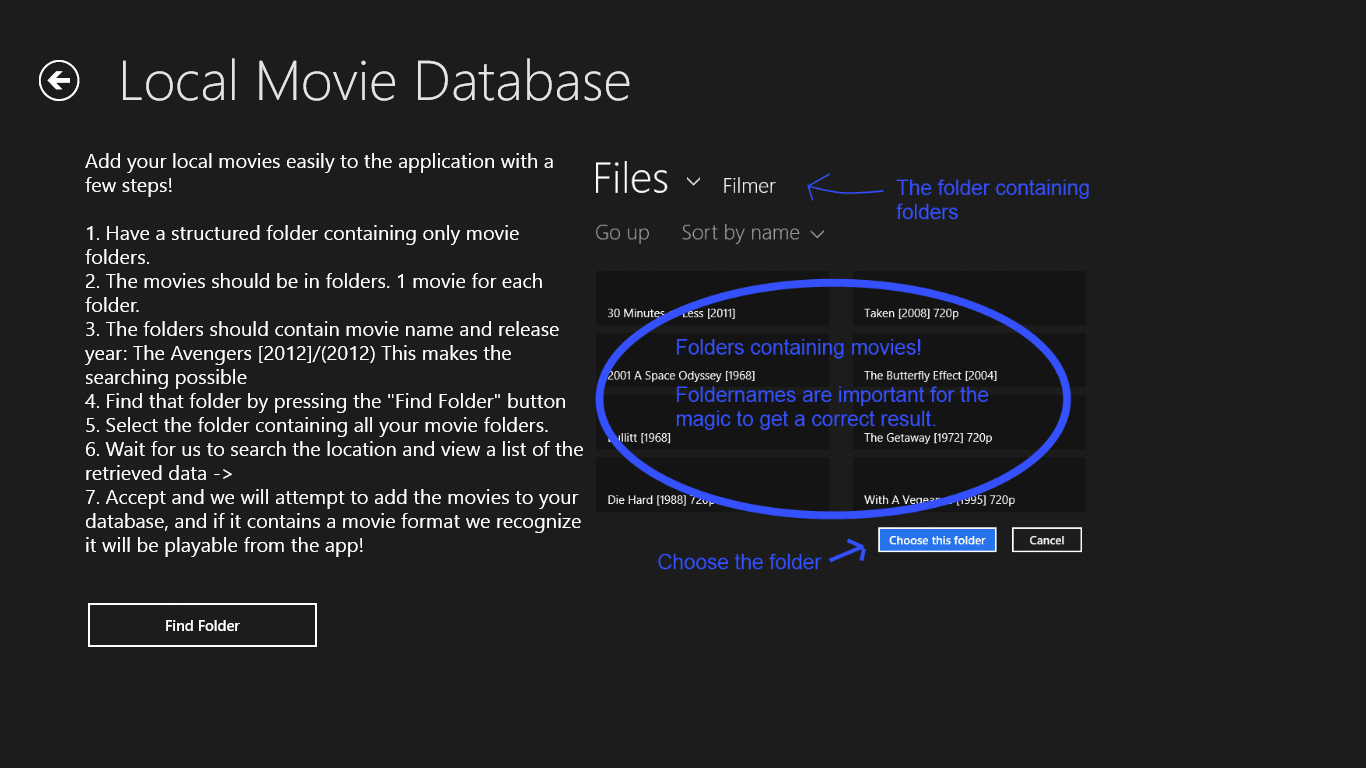The width and height of the screenshot is (1366, 768).
Task: Click the chevron beside Sort by name
Action: tap(817, 234)
